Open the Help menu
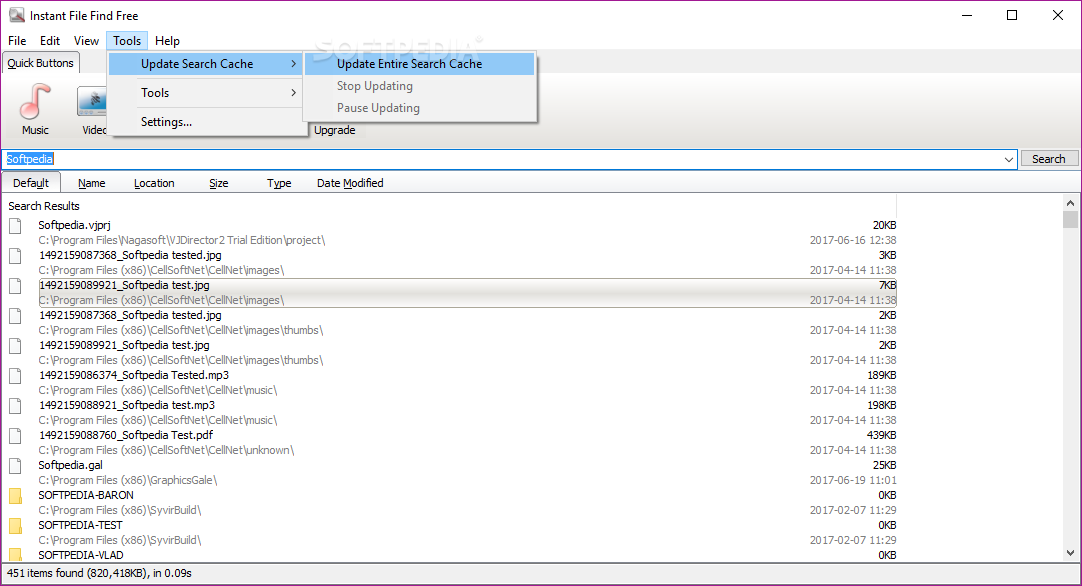Viewport: 1082px width, 586px height. click(167, 41)
